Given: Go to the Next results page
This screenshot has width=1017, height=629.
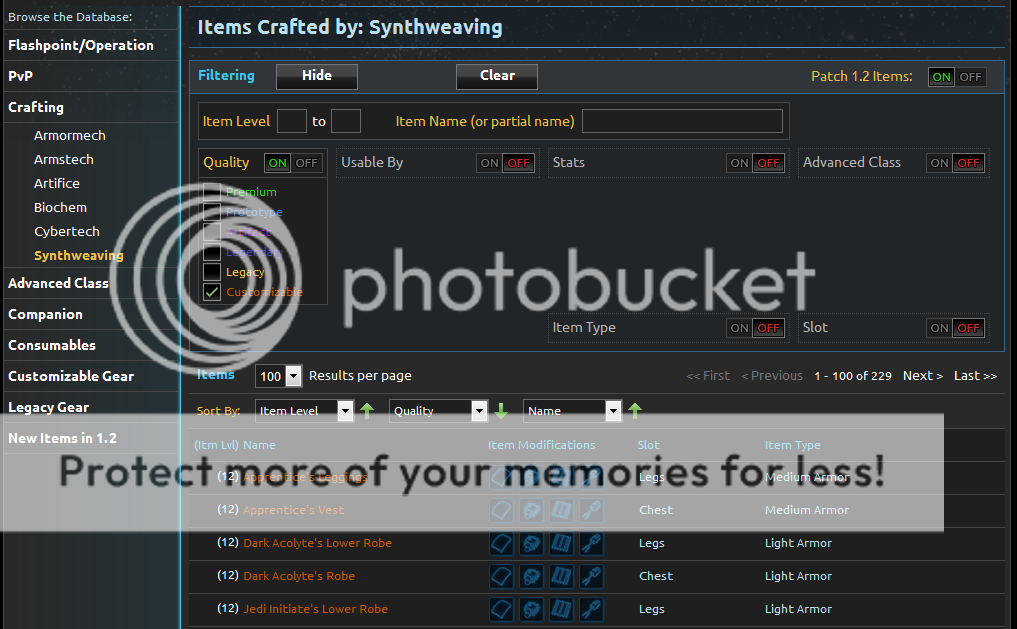Looking at the screenshot, I should pyautogui.click(x=922, y=375).
